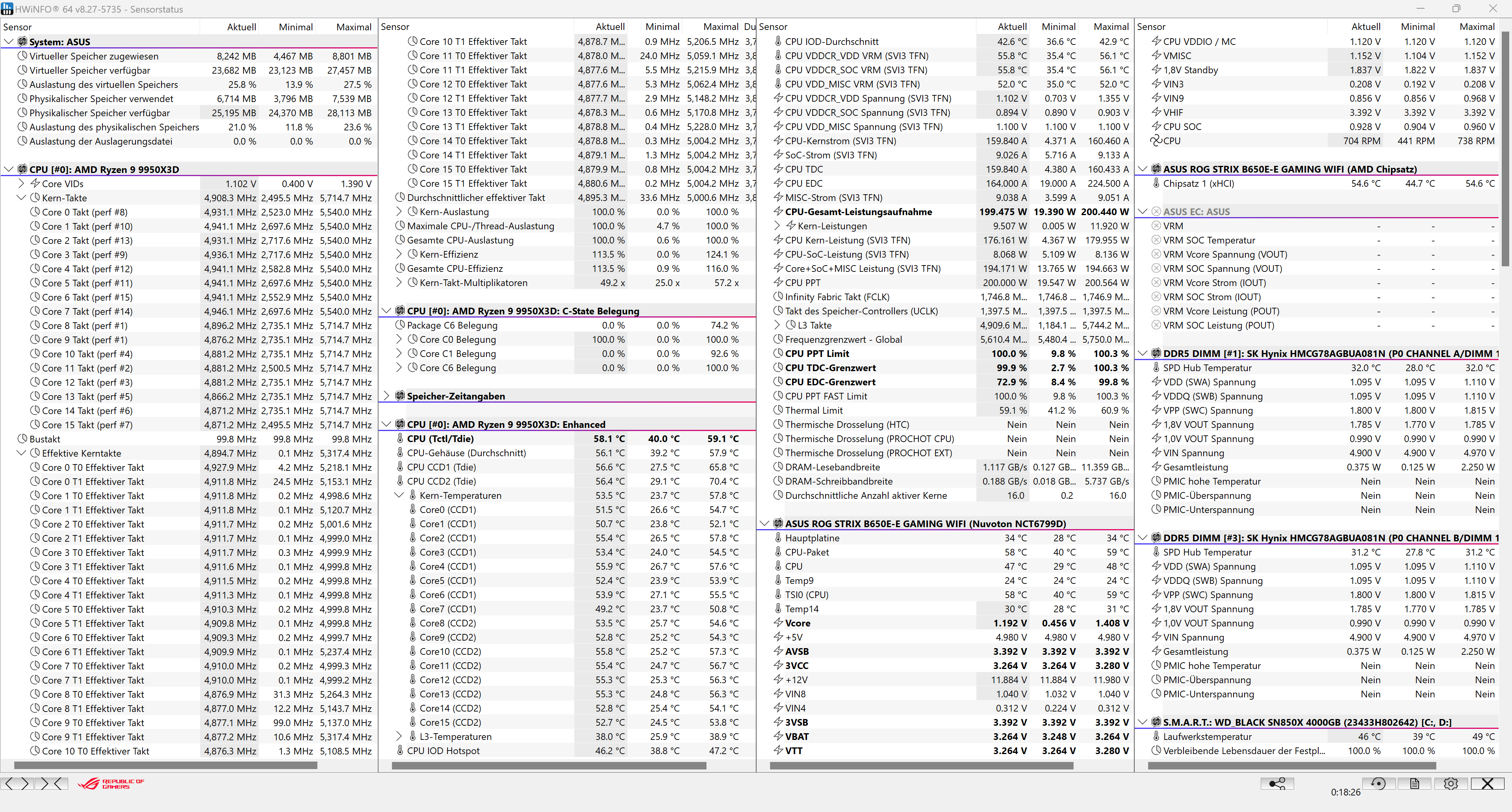Expand the Core C0 Belegung node

(x=399, y=339)
